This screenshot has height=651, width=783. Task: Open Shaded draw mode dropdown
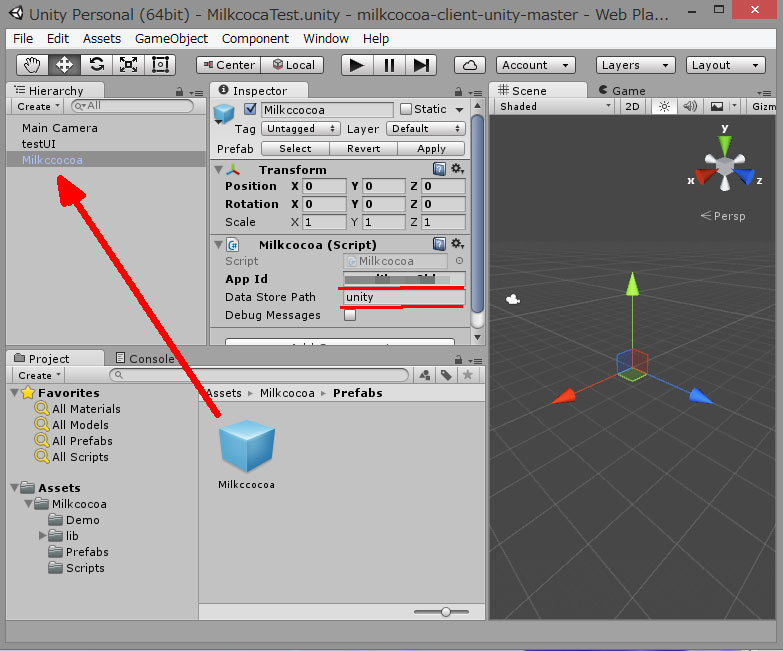point(553,106)
